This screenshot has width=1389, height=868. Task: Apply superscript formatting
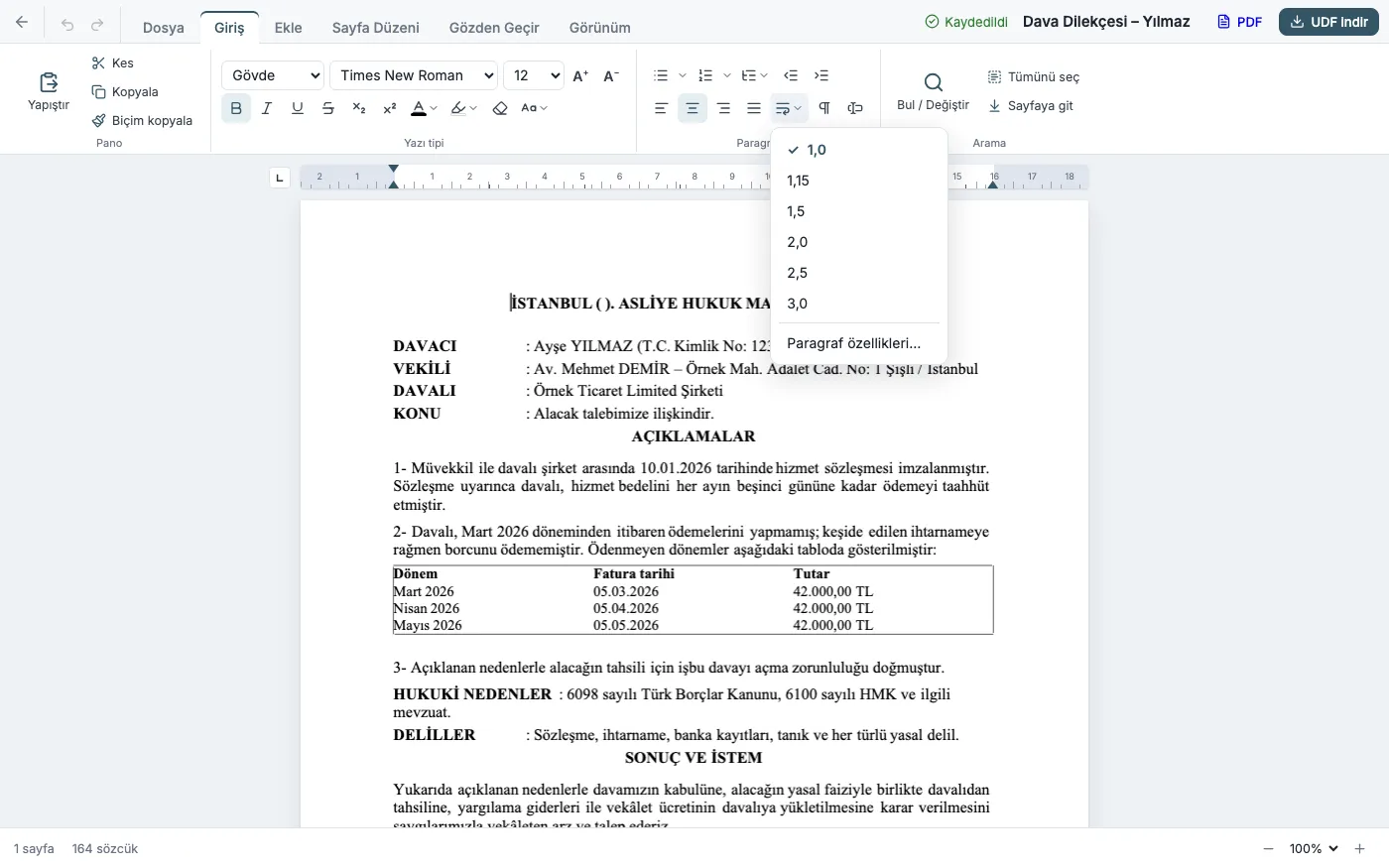(389, 108)
